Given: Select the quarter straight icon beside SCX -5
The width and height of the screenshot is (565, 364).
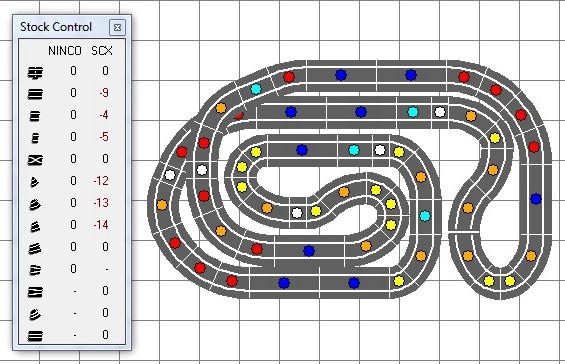Looking at the screenshot, I should (x=35, y=138).
